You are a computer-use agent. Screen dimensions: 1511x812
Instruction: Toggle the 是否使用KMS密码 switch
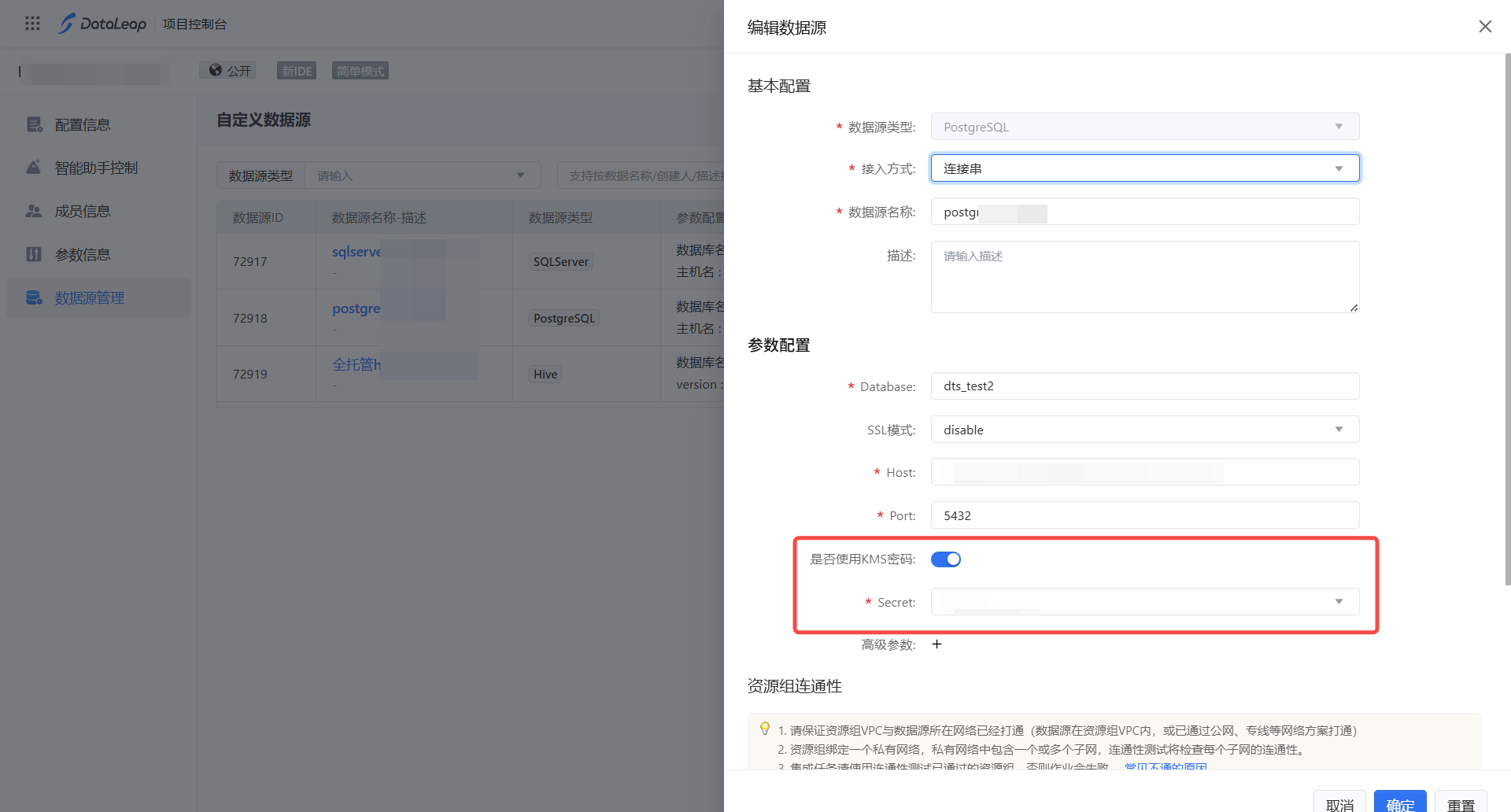click(x=946, y=559)
